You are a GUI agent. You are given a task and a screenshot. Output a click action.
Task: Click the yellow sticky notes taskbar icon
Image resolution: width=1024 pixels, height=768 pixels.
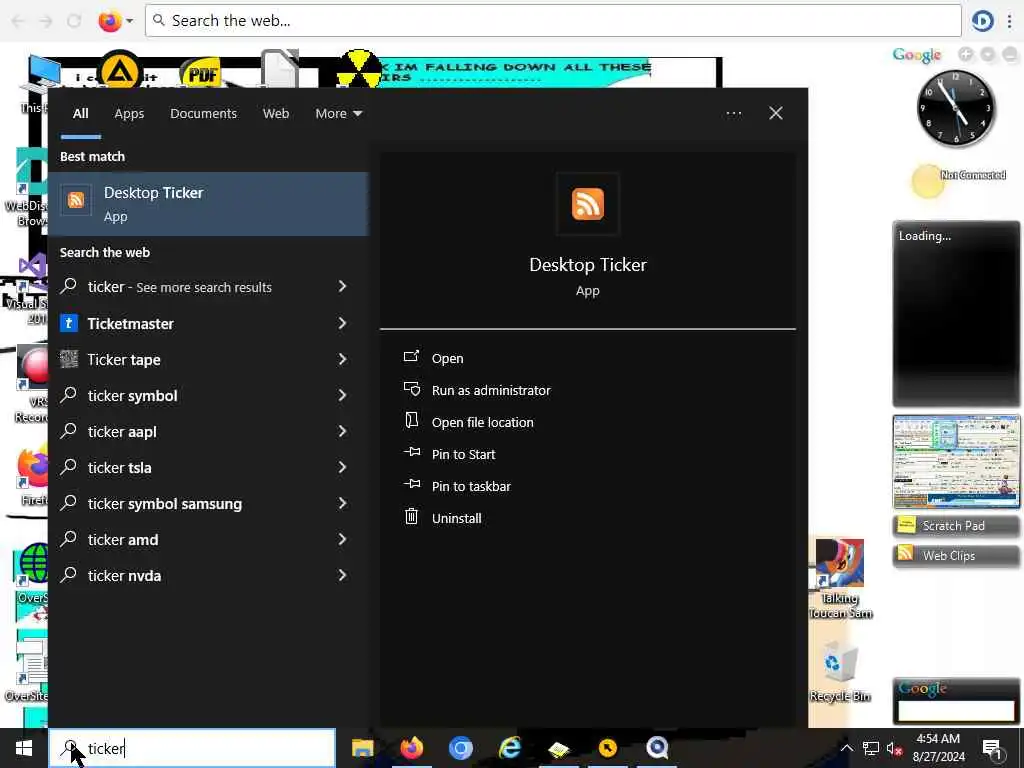click(559, 749)
